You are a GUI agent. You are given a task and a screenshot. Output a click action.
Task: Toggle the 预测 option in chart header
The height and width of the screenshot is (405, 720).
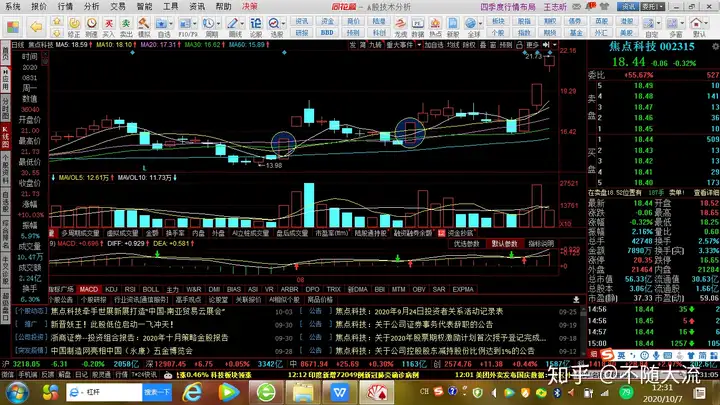click(x=506, y=45)
